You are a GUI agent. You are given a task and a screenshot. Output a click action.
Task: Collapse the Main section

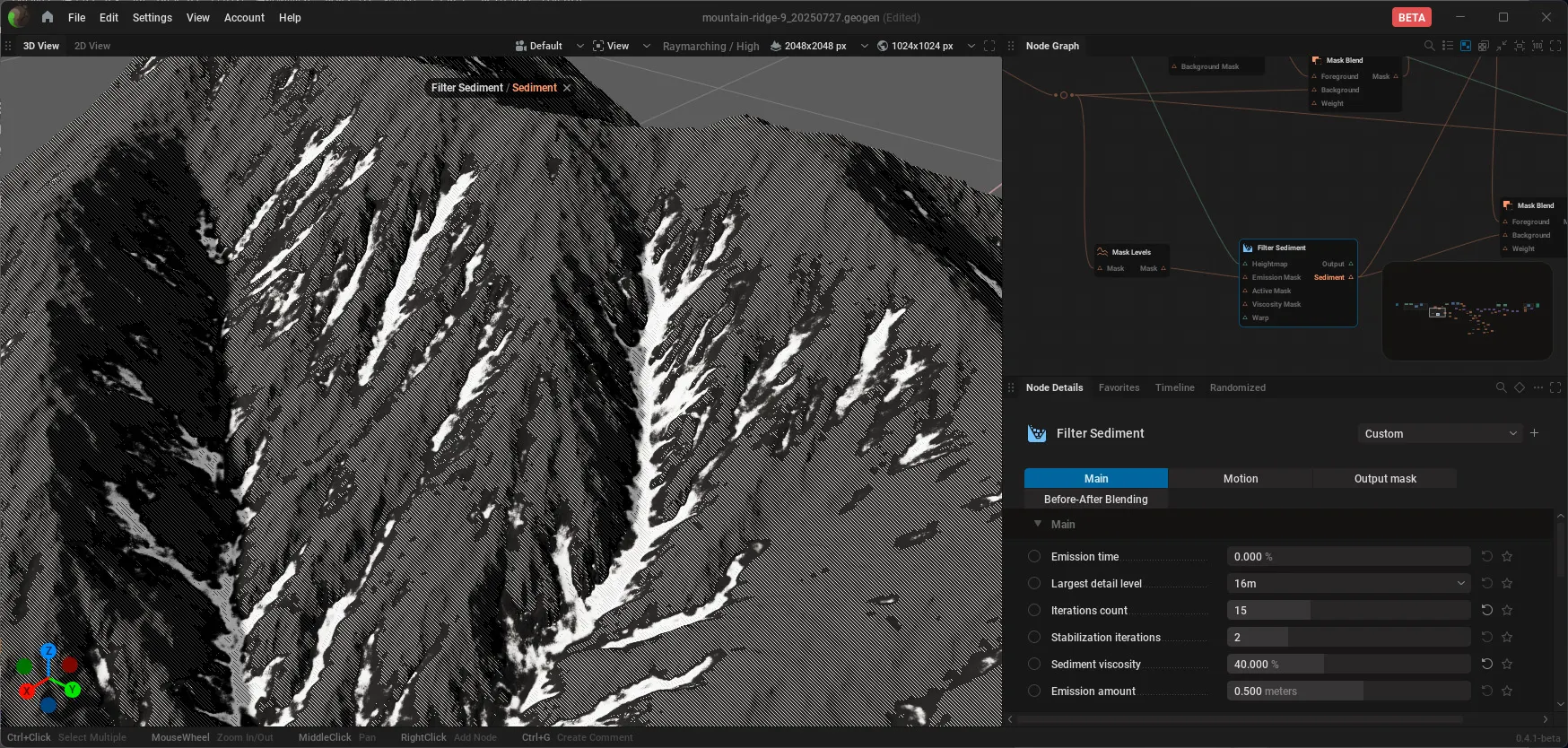1038,524
